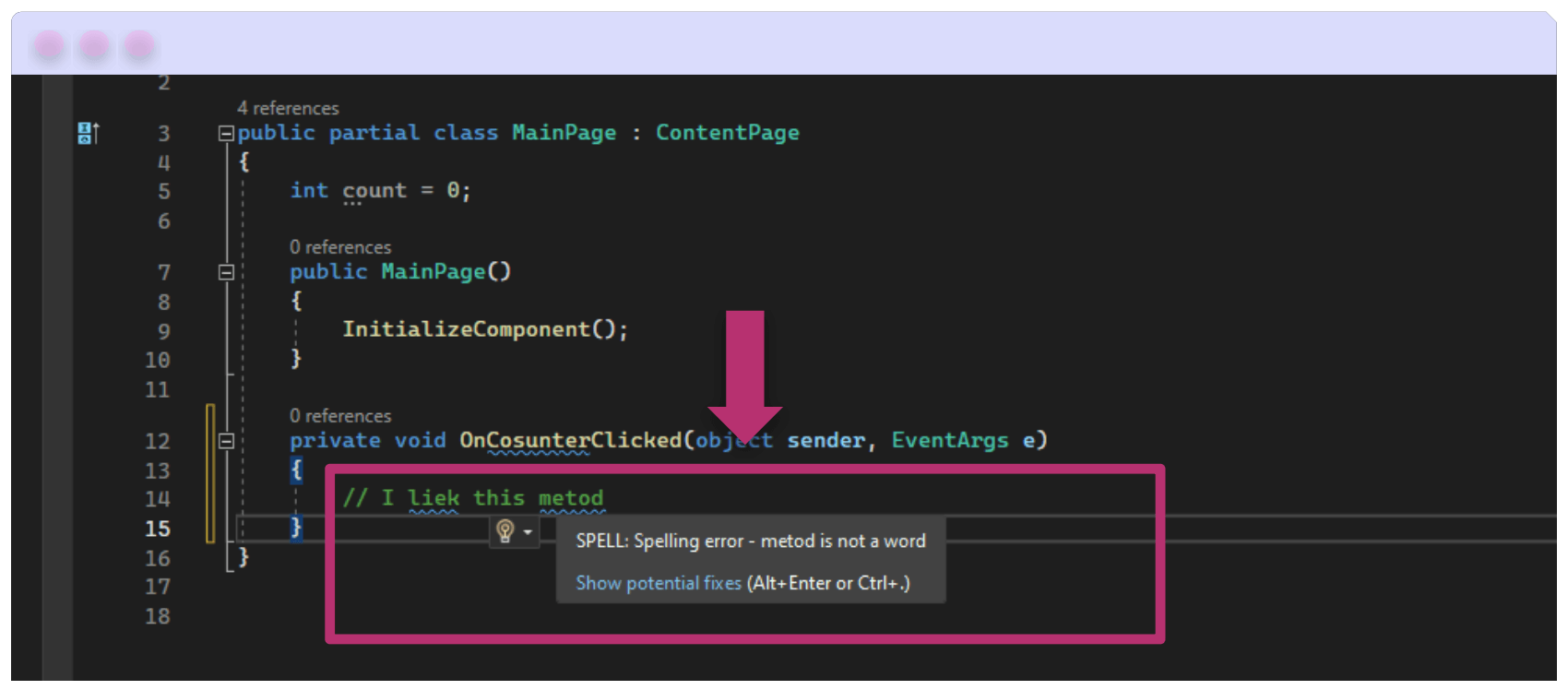Image resolution: width=1568 pixels, height=690 pixels.
Task: Click the lightbulb quick actions icon
Action: [505, 530]
